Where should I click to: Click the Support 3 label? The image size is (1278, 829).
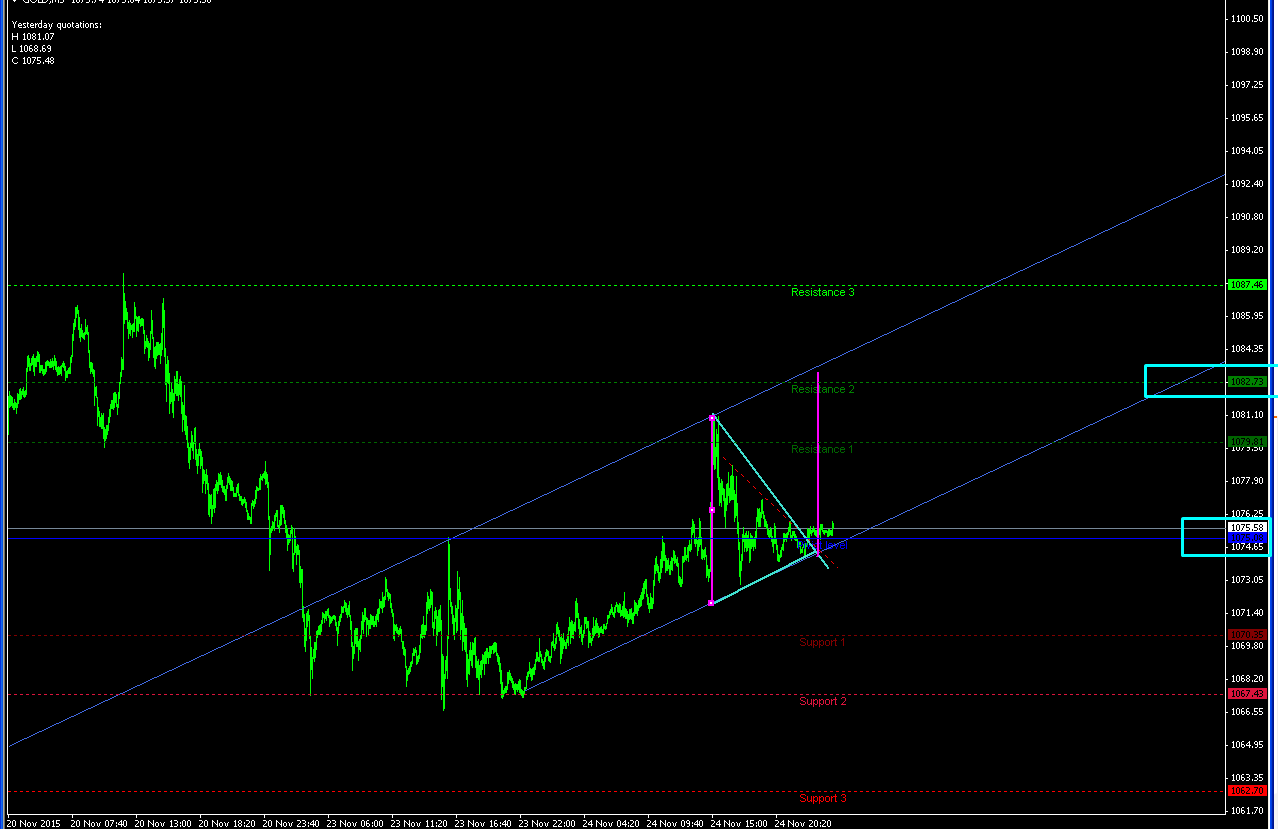click(822, 798)
